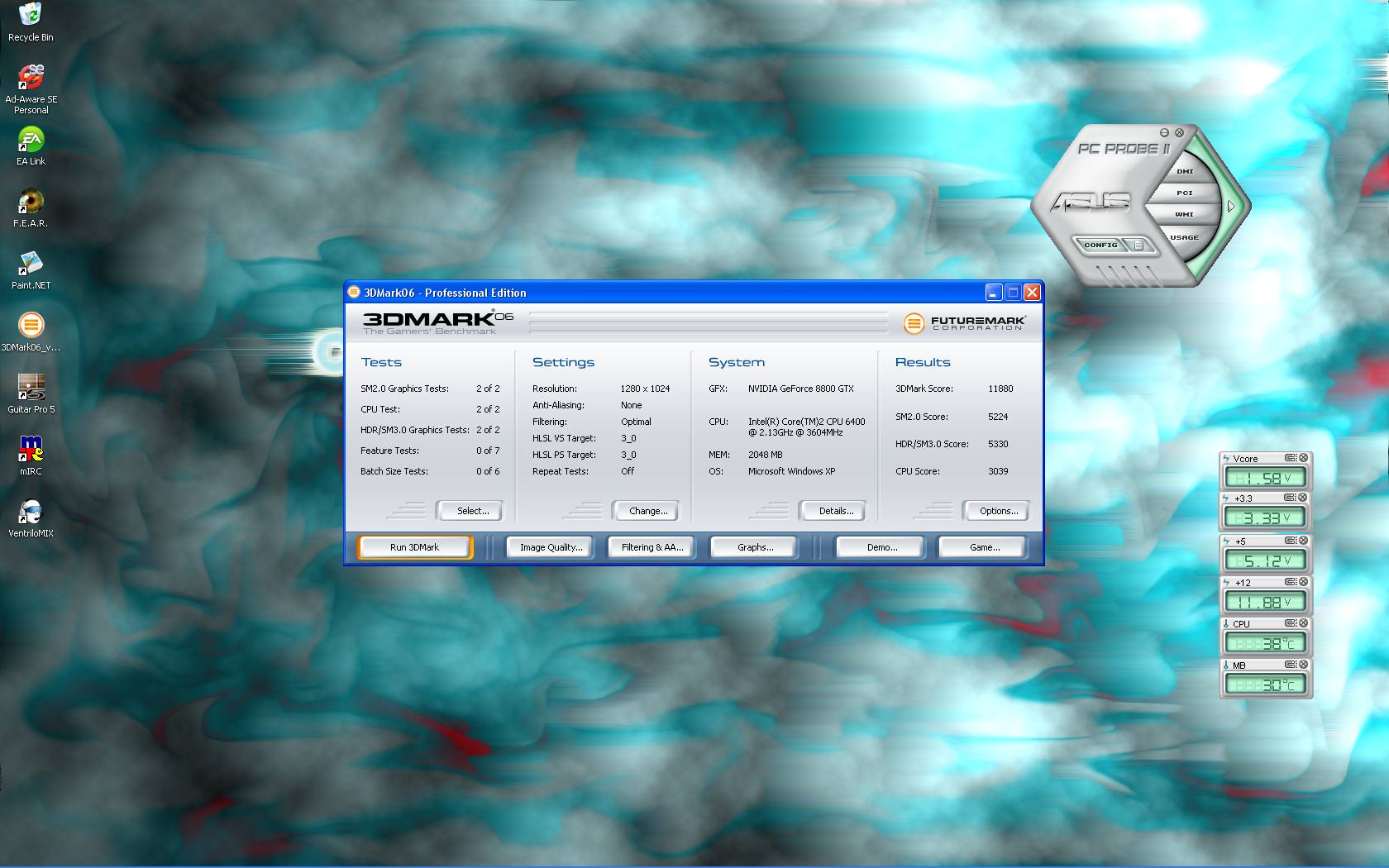This screenshot has width=1389, height=868.
Task: Select the mIRC desktop shortcut
Action: (31, 456)
